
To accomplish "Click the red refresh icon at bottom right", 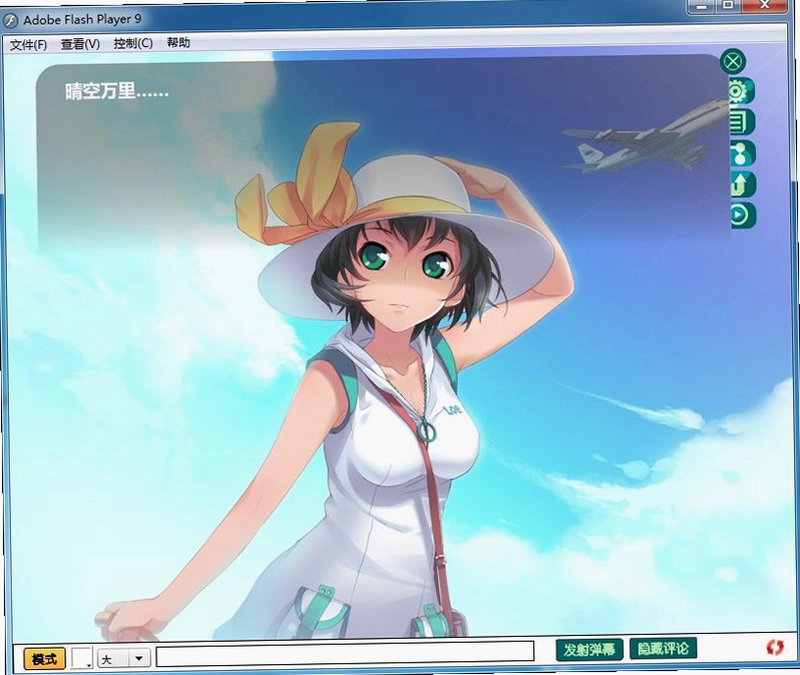I will pyautogui.click(x=774, y=647).
